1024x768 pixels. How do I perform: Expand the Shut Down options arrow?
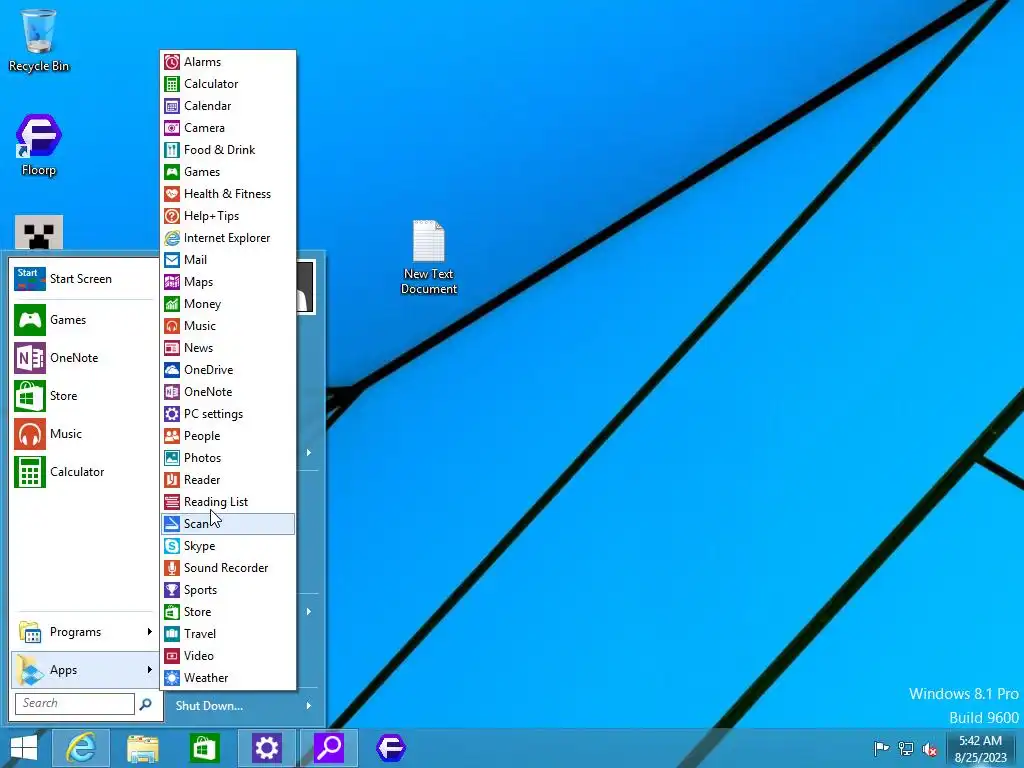(x=309, y=705)
